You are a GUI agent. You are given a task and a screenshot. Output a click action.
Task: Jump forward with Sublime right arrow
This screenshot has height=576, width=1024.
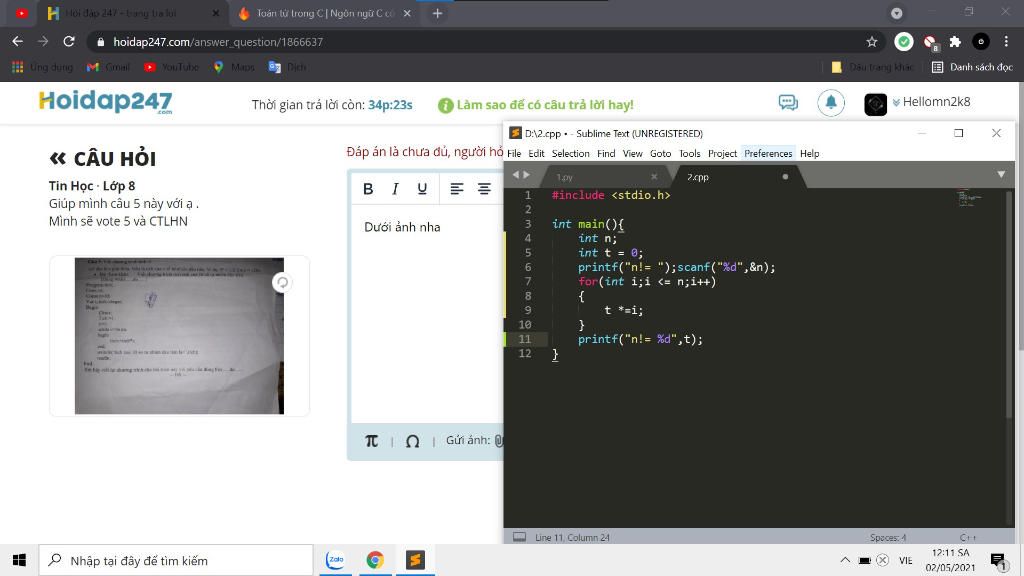[x=526, y=175]
